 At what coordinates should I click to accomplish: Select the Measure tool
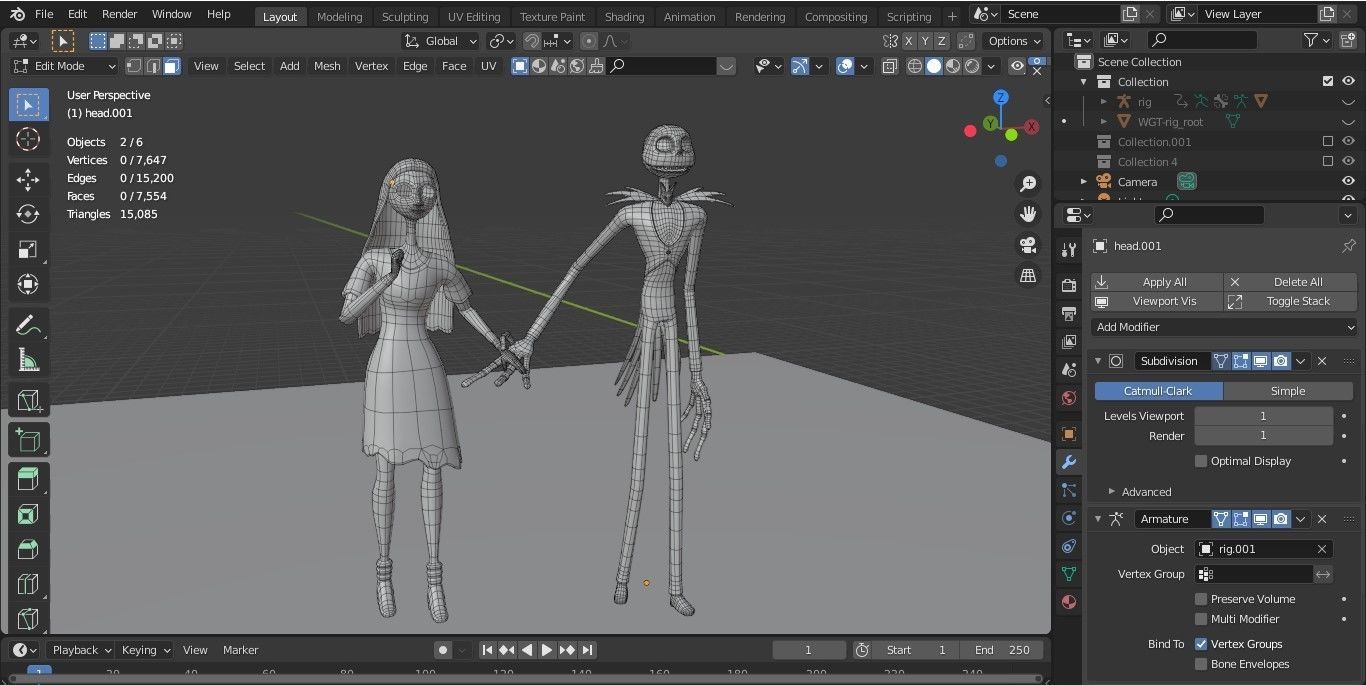pos(28,360)
